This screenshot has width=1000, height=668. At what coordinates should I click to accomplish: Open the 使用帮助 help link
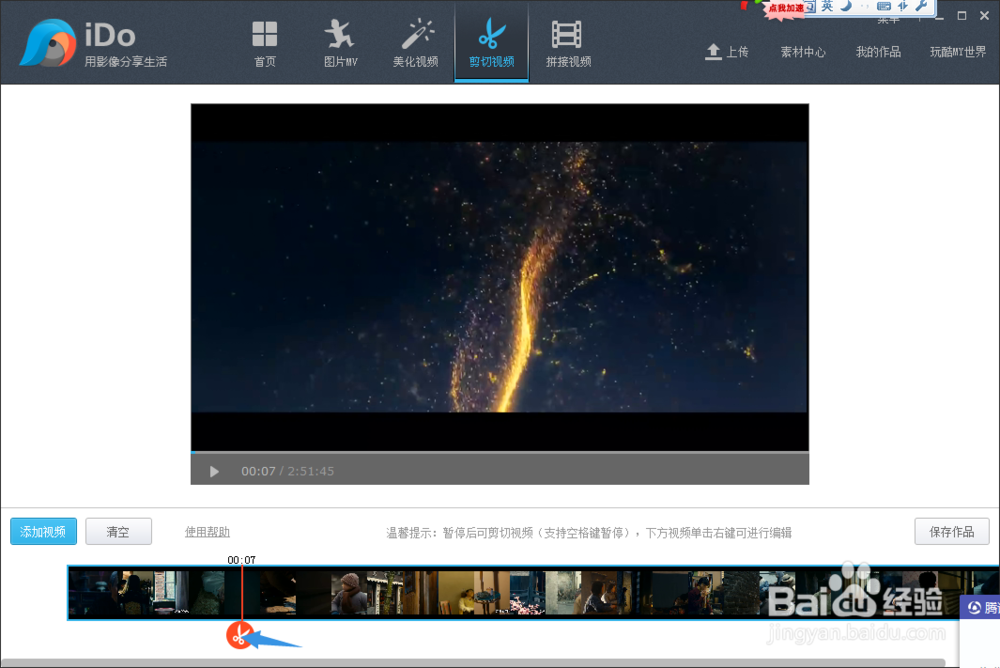click(x=207, y=531)
